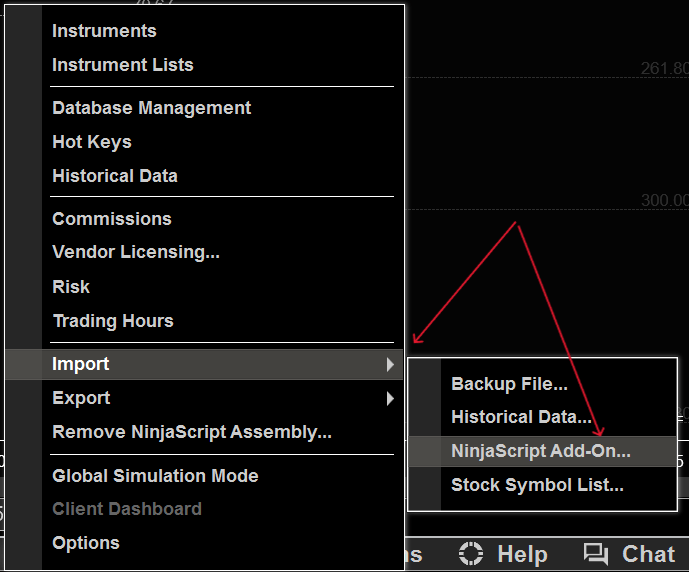The width and height of the screenshot is (689, 572).
Task: Select Remove NinjaScript Assembly option
Action: (x=192, y=433)
